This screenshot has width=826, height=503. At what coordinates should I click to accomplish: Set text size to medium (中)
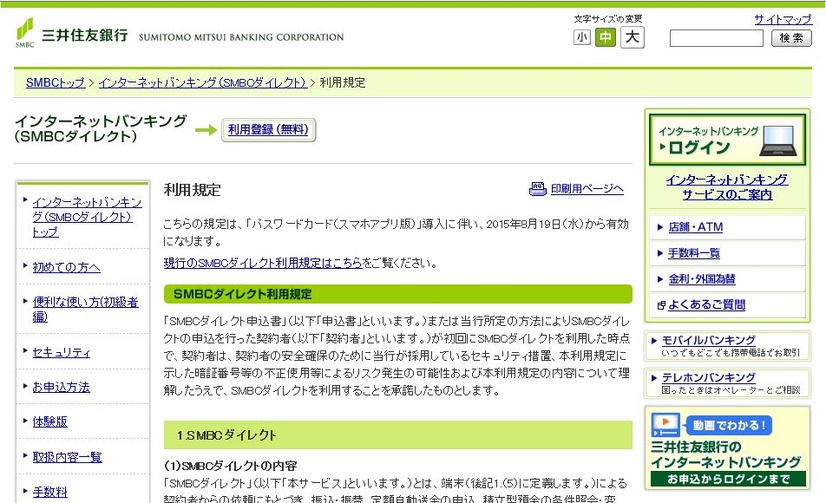tap(605, 37)
